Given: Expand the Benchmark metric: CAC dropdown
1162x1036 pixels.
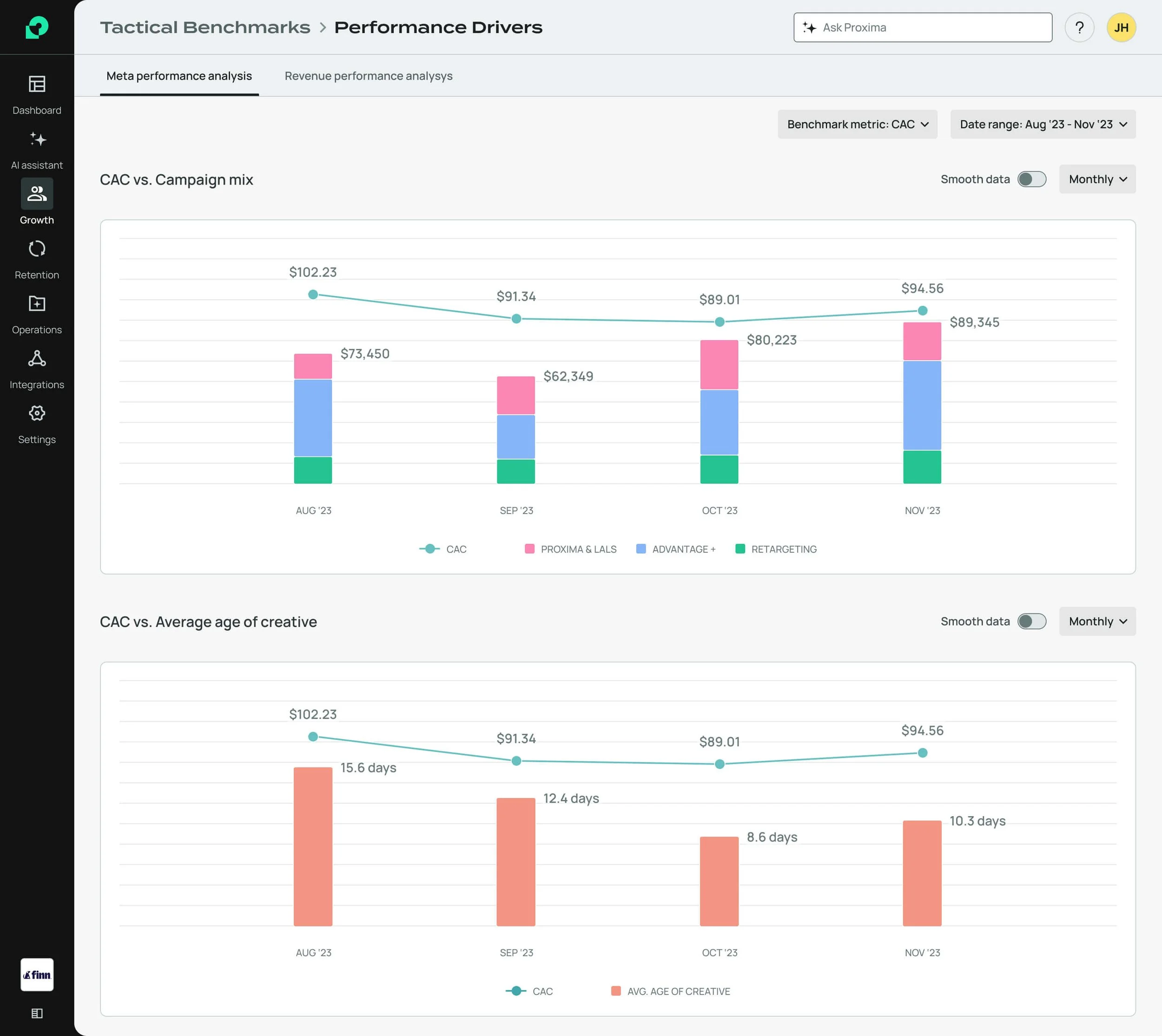Looking at the screenshot, I should [857, 124].
